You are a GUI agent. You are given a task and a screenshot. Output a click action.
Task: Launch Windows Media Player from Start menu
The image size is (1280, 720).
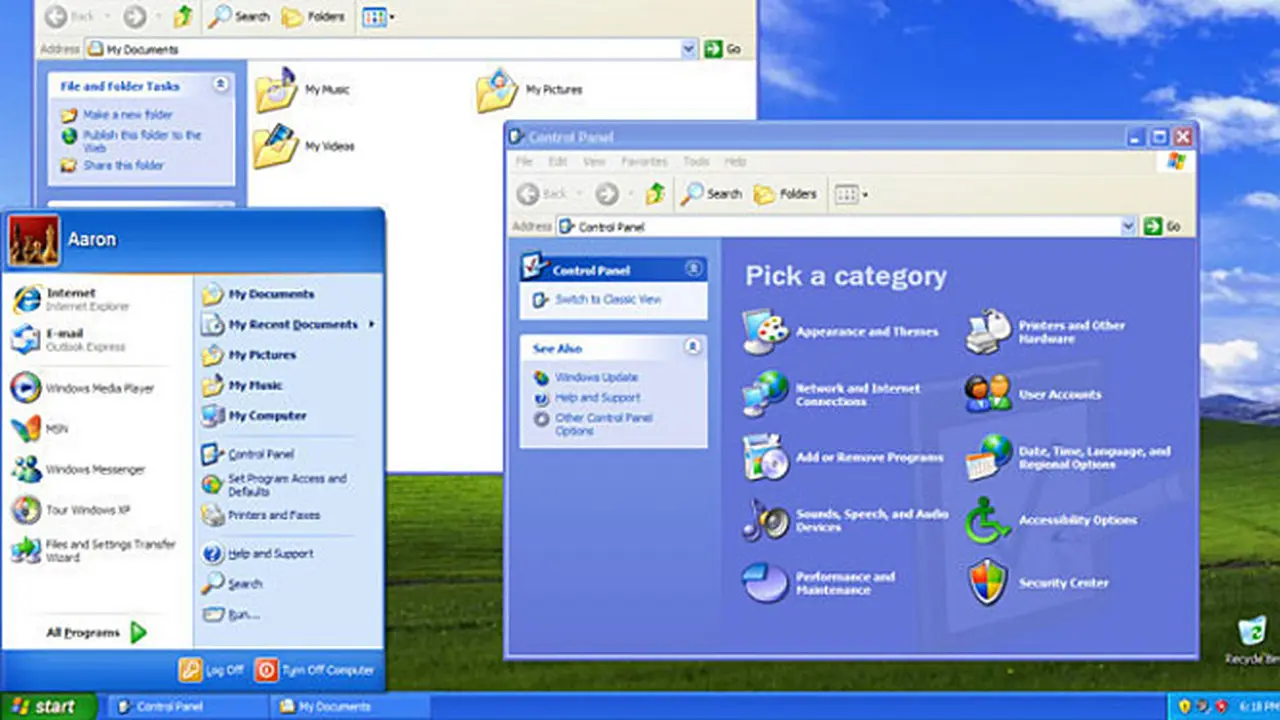tap(83, 388)
